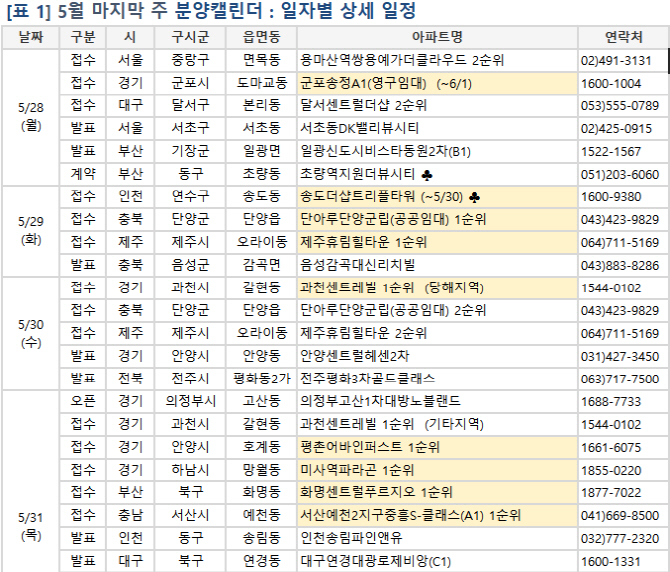Viewport: 670px width, 572px height.
Task: Click highlighted 군포송정A1(영구임대) cell
Action: 437,83
